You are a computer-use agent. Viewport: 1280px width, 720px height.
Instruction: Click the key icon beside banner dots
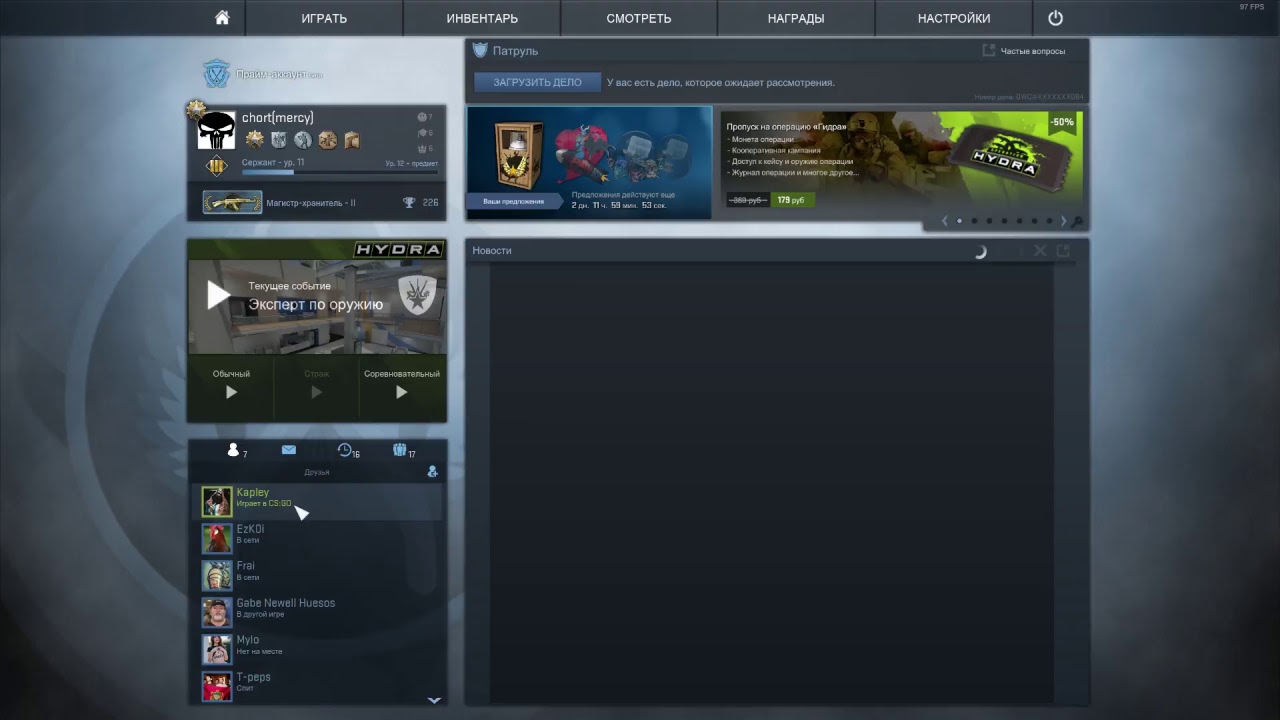1077,222
